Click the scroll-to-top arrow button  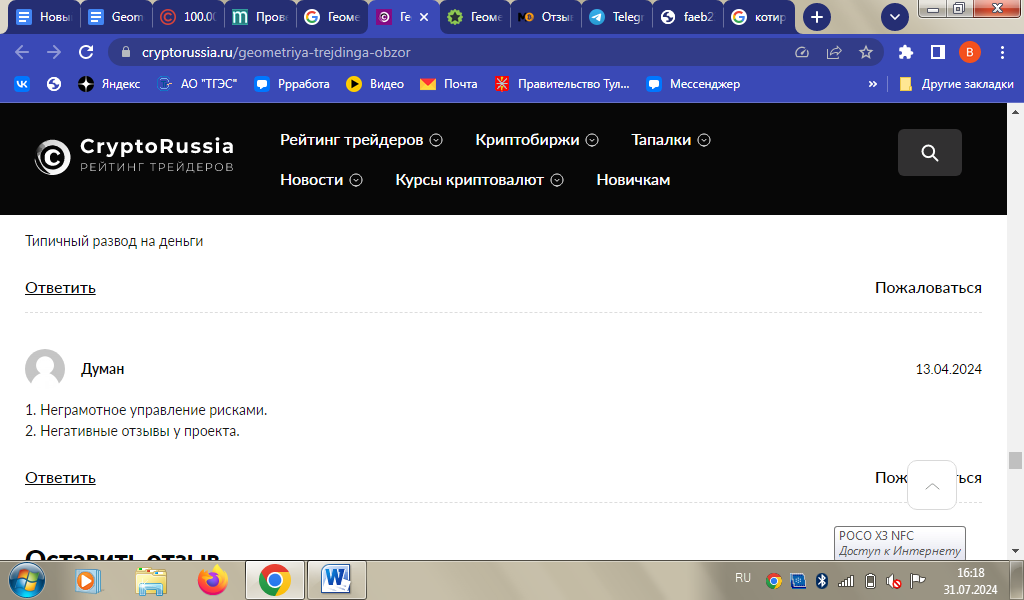click(932, 485)
